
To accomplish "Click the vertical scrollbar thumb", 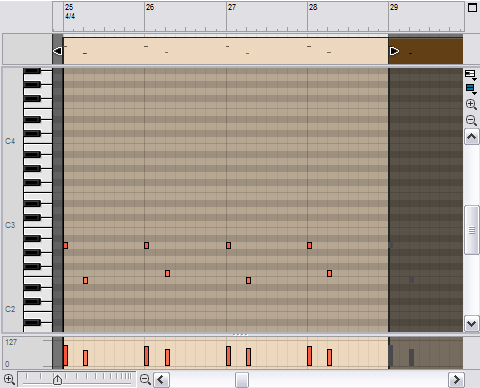I will coord(471,230).
